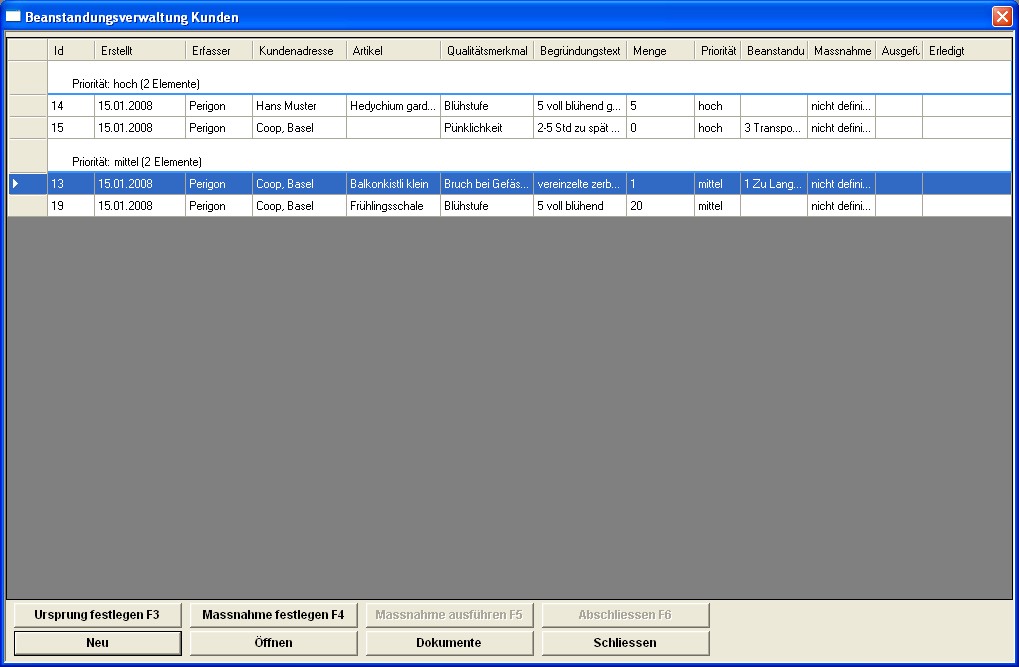The image size is (1019, 667).
Task: Collapse the 'Priorität: mittel (2 Elemente)' group
Action: click(529, 156)
